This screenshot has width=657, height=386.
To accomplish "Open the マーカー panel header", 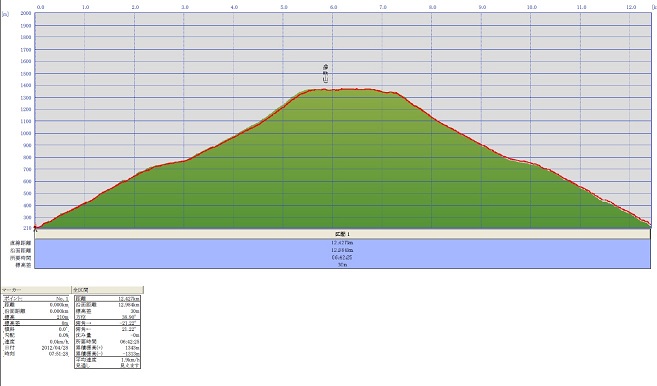I will click(x=36, y=290).
